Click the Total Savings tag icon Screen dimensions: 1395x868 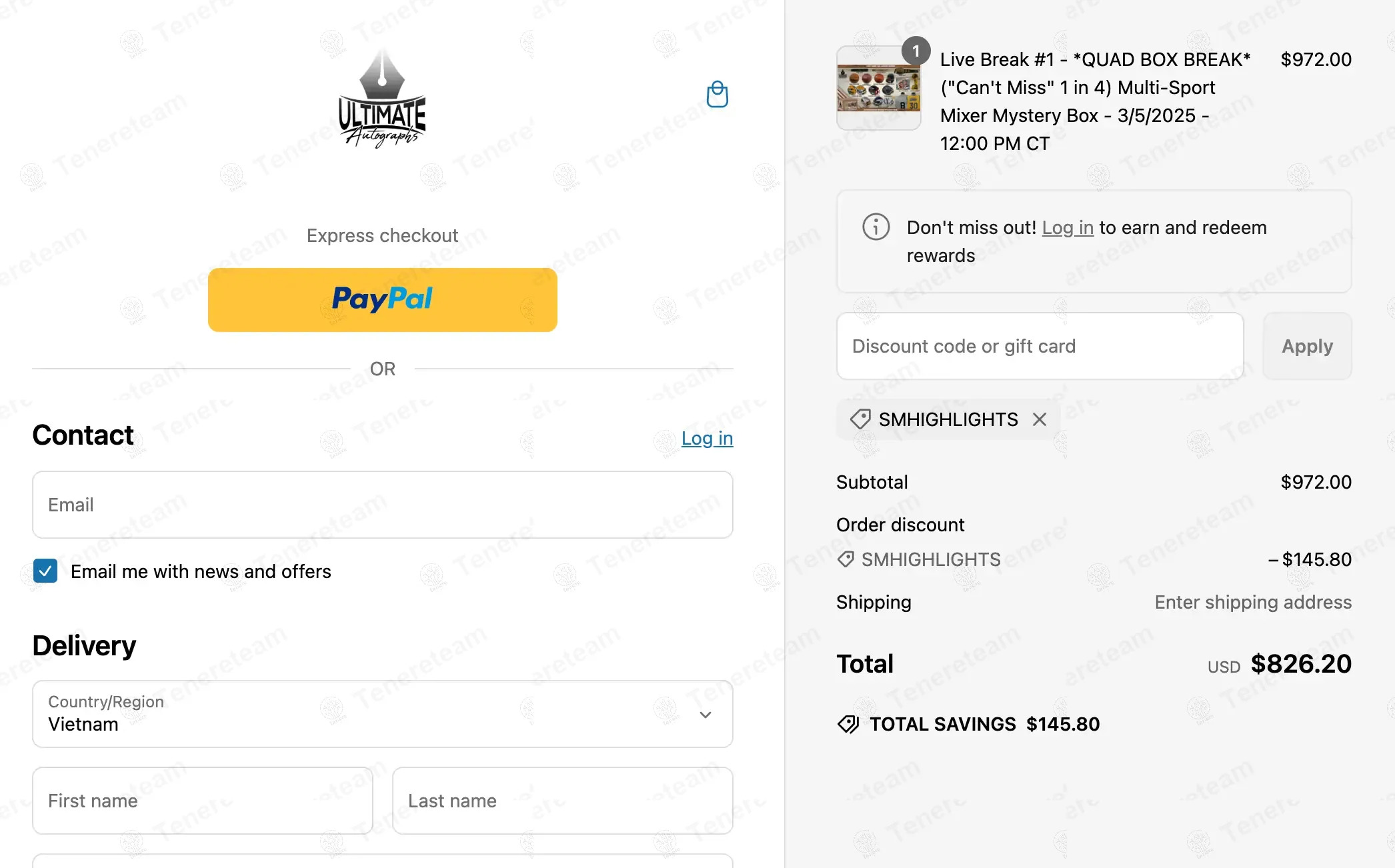(848, 724)
